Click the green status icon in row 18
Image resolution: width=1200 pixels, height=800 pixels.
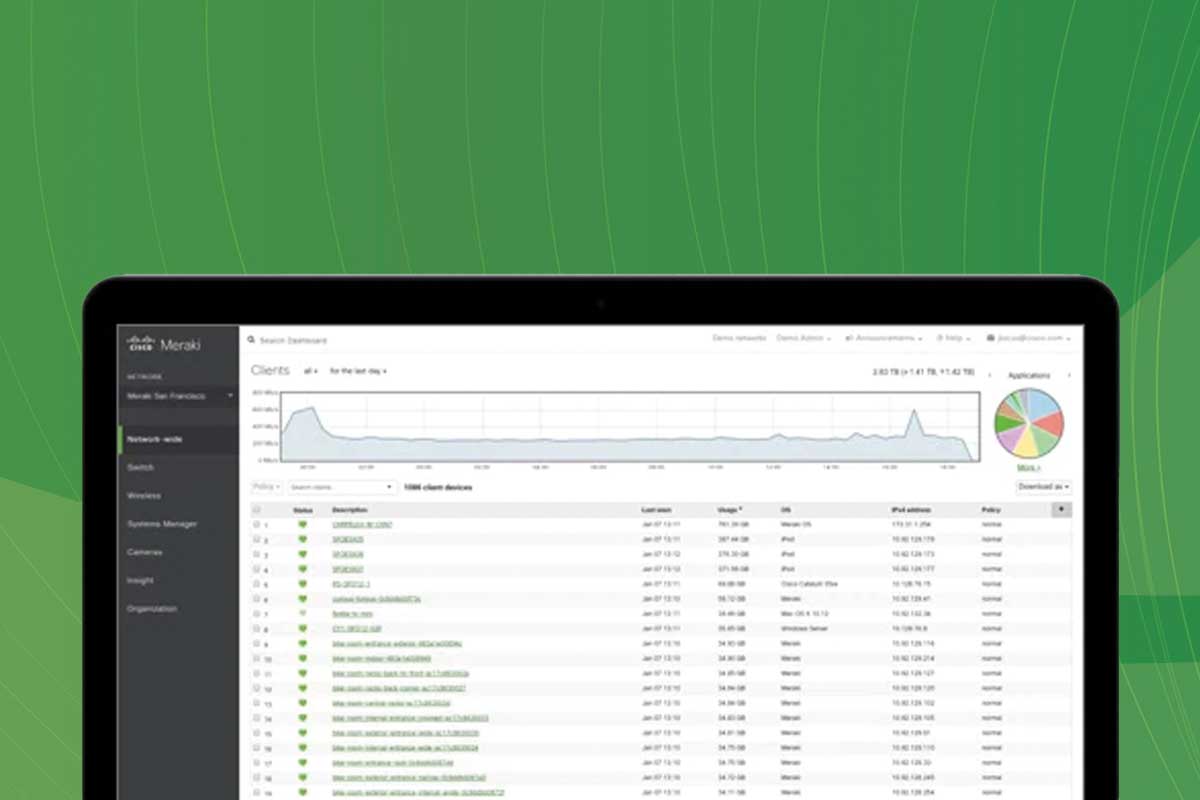pos(302,778)
